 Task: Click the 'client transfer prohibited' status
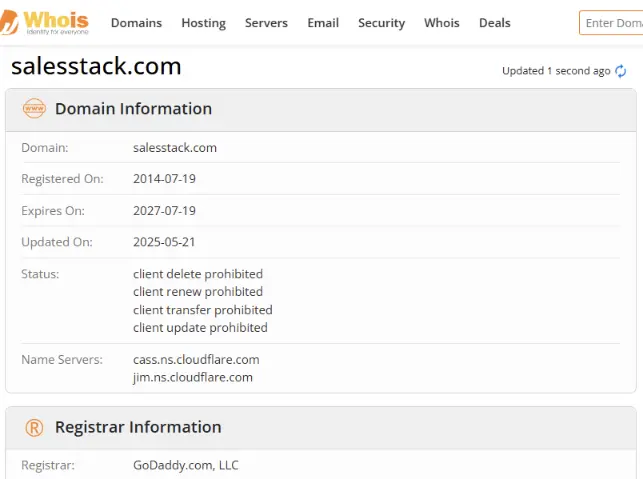click(x=203, y=310)
